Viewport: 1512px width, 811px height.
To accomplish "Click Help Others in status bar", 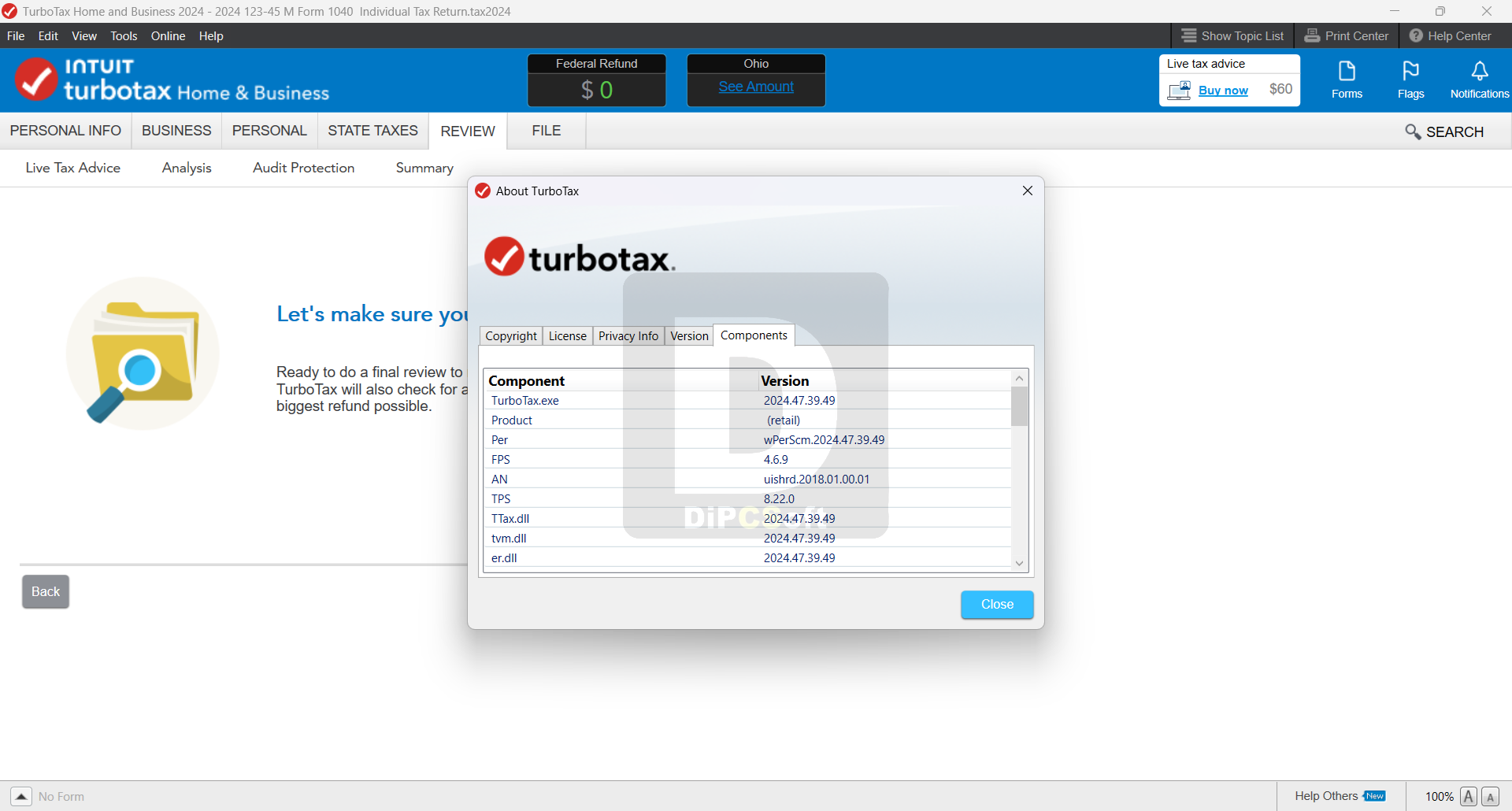I will pyautogui.click(x=1326, y=796).
